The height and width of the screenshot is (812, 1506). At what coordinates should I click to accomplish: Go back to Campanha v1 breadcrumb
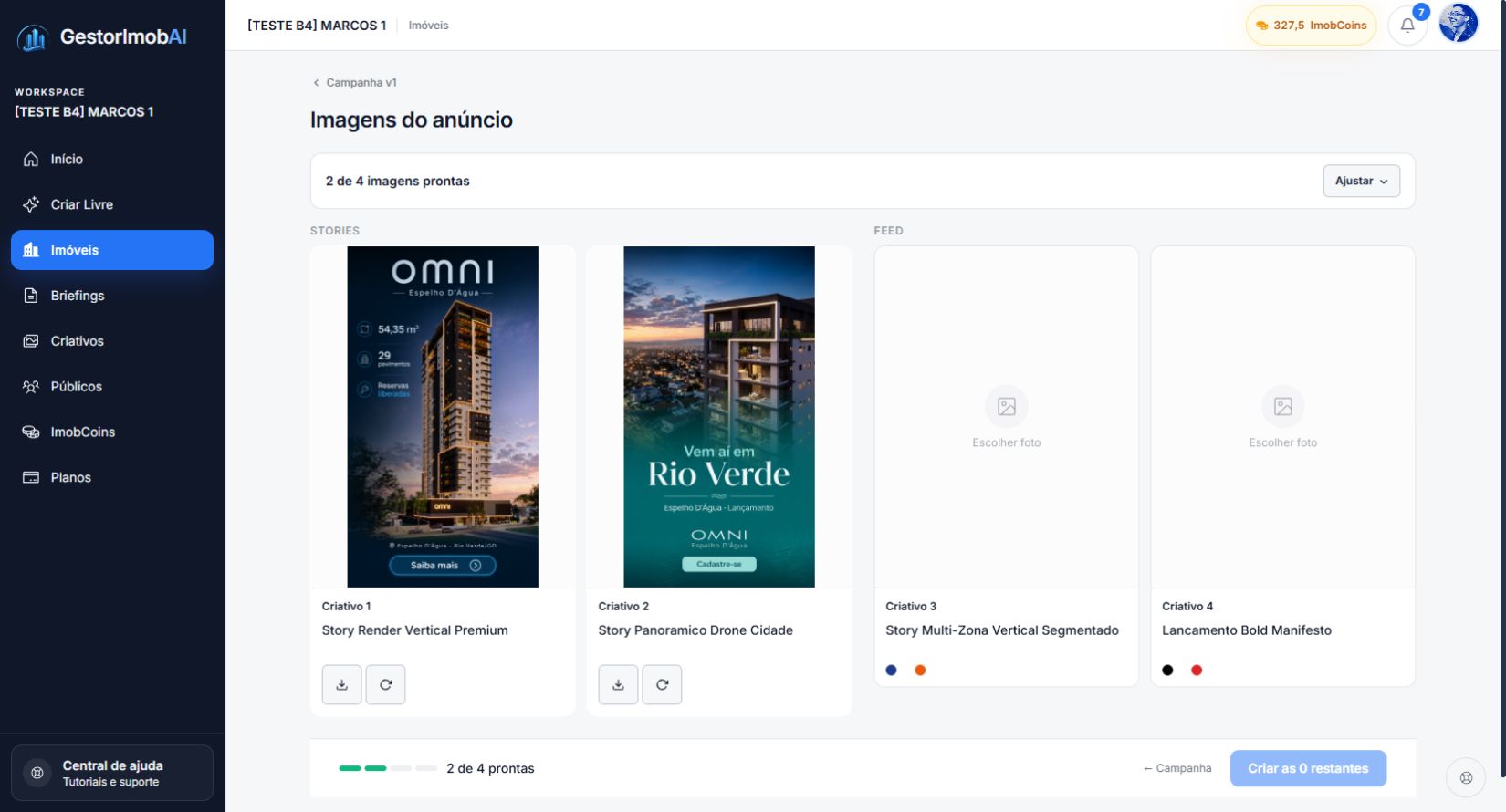355,82
